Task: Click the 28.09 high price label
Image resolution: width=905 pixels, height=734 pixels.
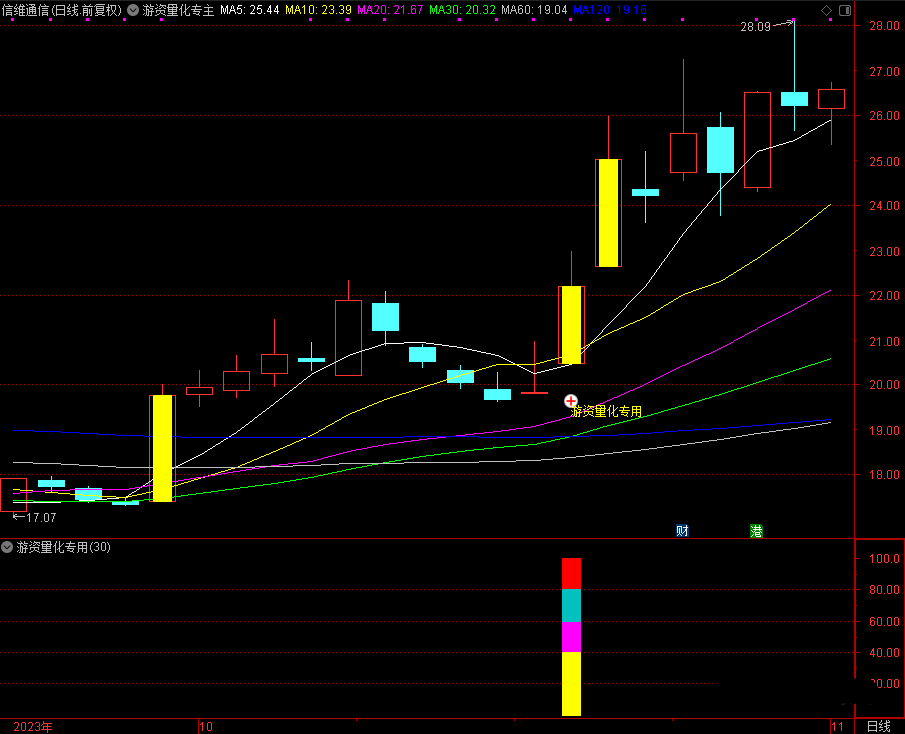Action: pyautogui.click(x=755, y=27)
